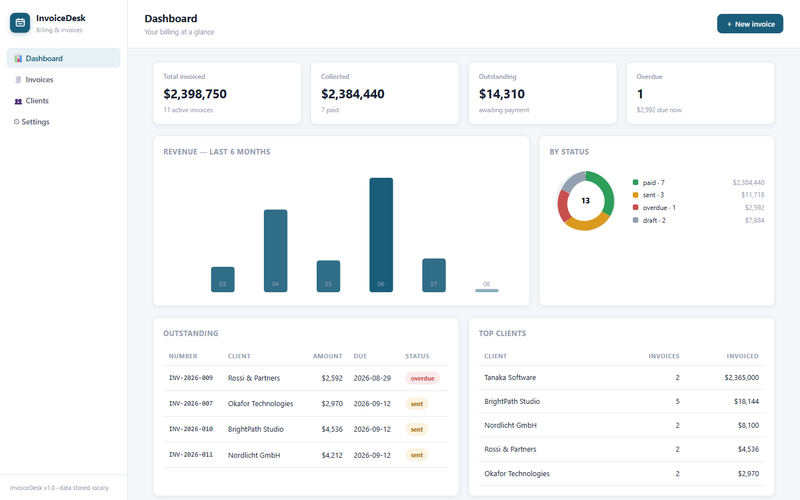Click the InvoiceDesk calendar logo icon
The image size is (800, 500).
coord(20,23)
